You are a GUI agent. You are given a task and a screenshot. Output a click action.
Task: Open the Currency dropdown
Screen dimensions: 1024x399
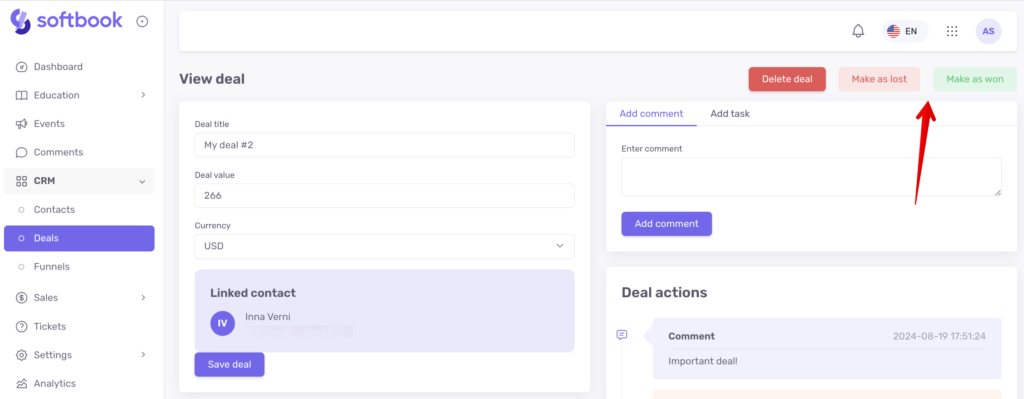point(384,246)
